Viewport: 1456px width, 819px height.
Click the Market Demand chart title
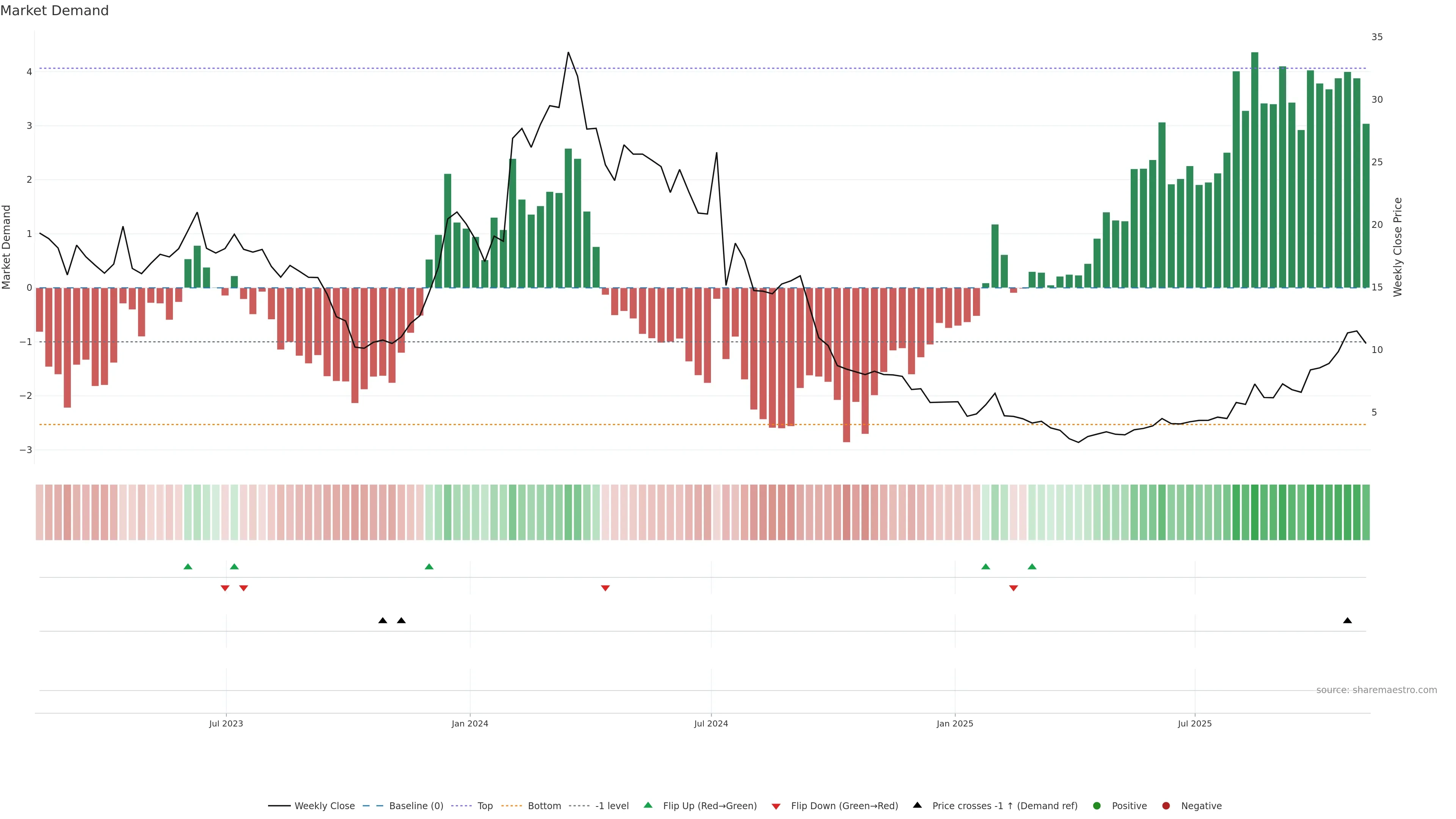(x=54, y=11)
